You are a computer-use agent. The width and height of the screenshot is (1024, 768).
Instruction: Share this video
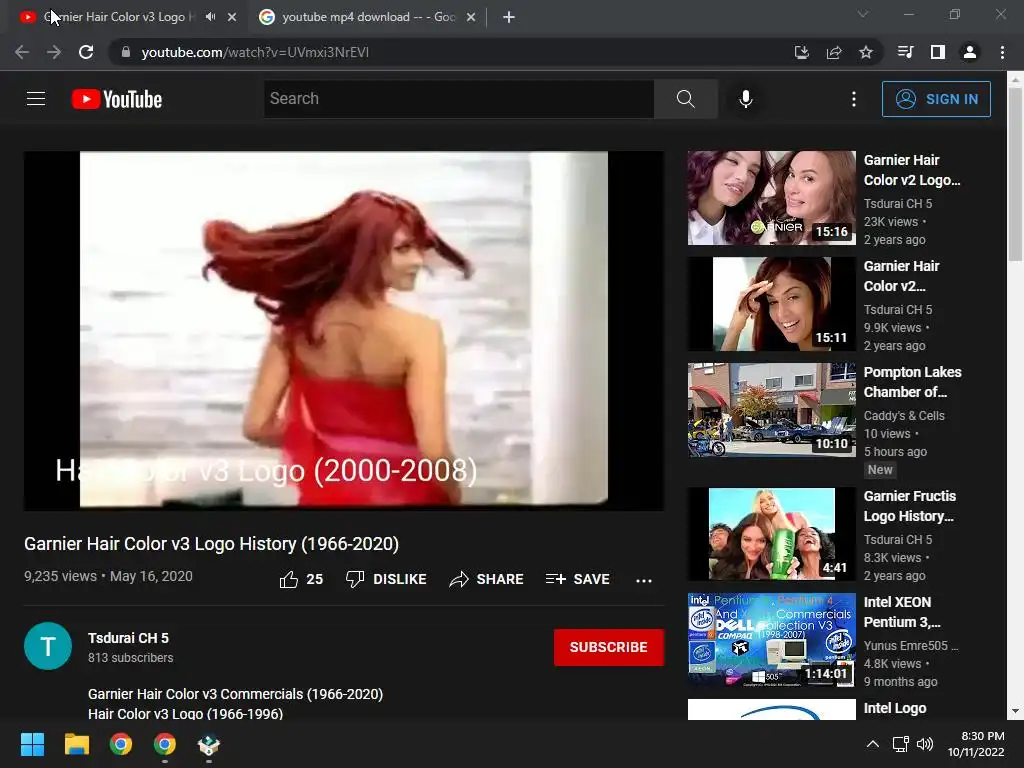(487, 579)
